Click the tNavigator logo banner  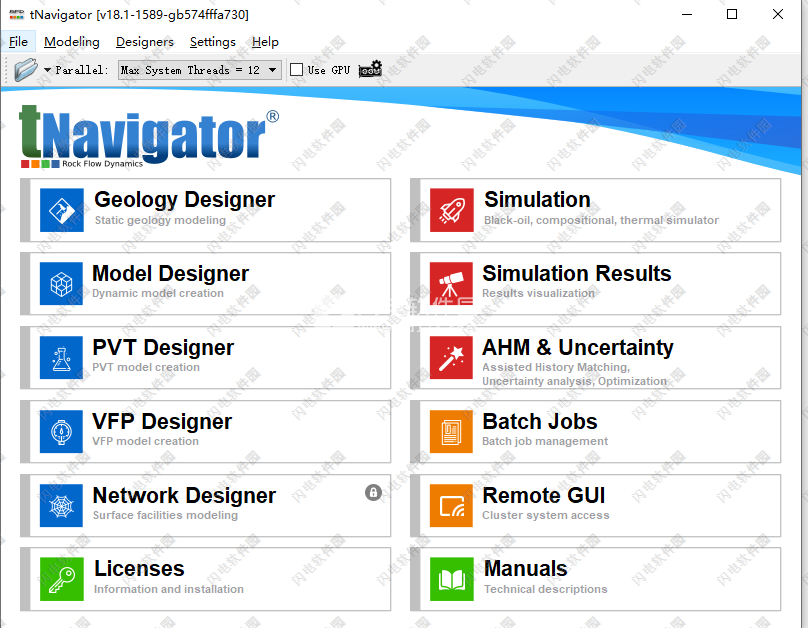[x=149, y=137]
